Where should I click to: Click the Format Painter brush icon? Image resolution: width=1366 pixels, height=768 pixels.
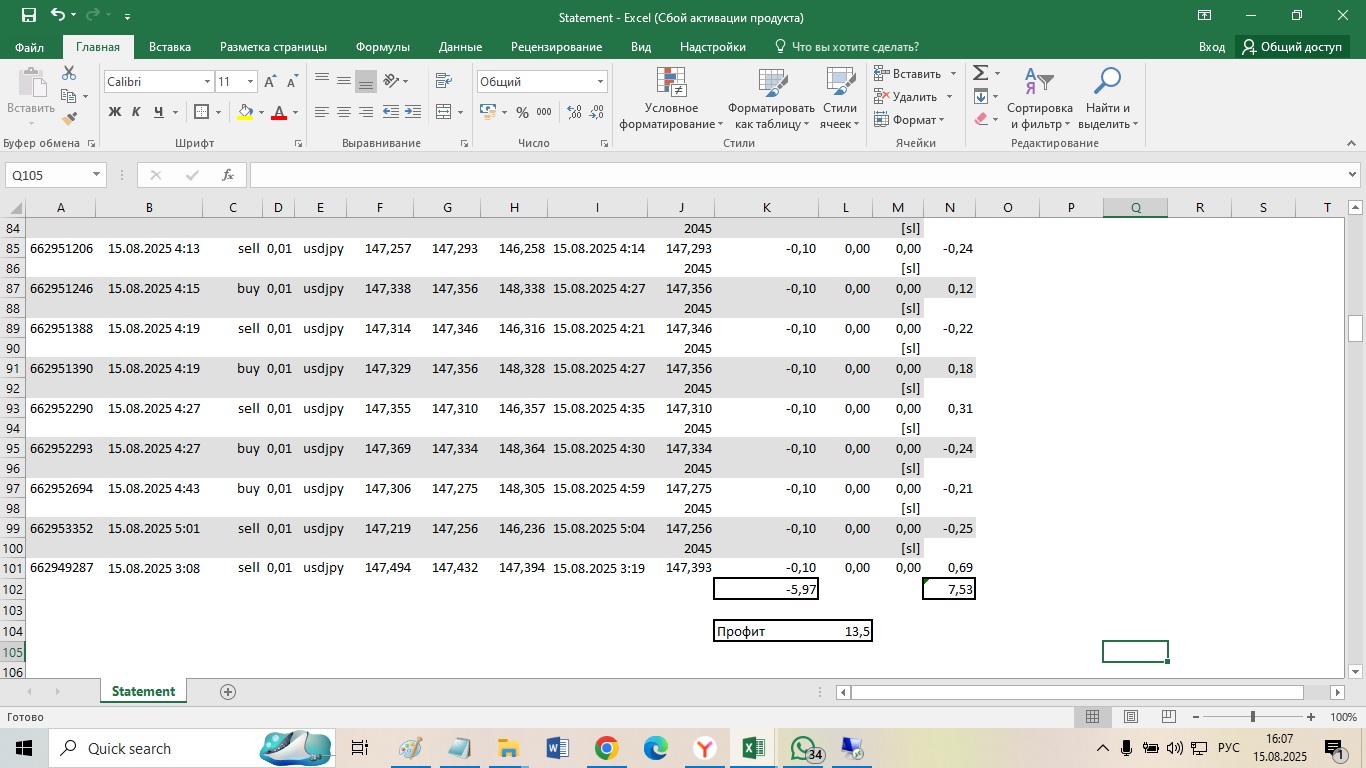pyautogui.click(x=69, y=118)
